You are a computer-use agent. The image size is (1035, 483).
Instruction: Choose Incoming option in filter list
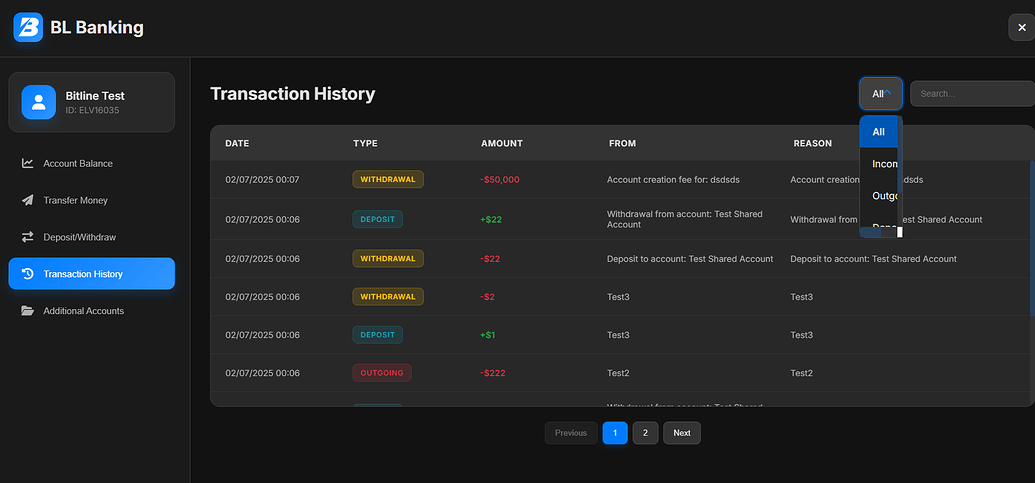pyautogui.click(x=878, y=164)
